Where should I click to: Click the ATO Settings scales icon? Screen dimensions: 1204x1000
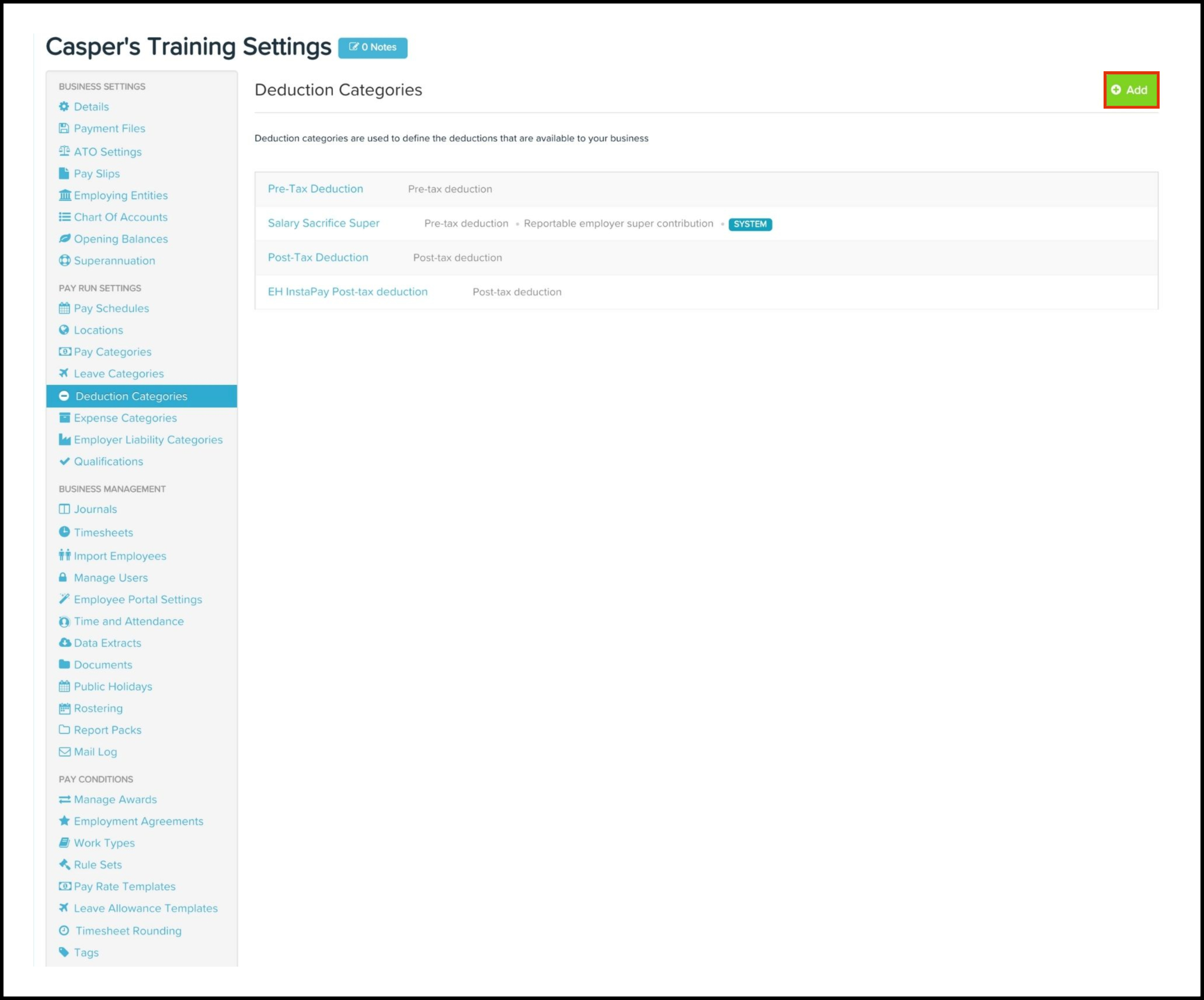pos(64,151)
